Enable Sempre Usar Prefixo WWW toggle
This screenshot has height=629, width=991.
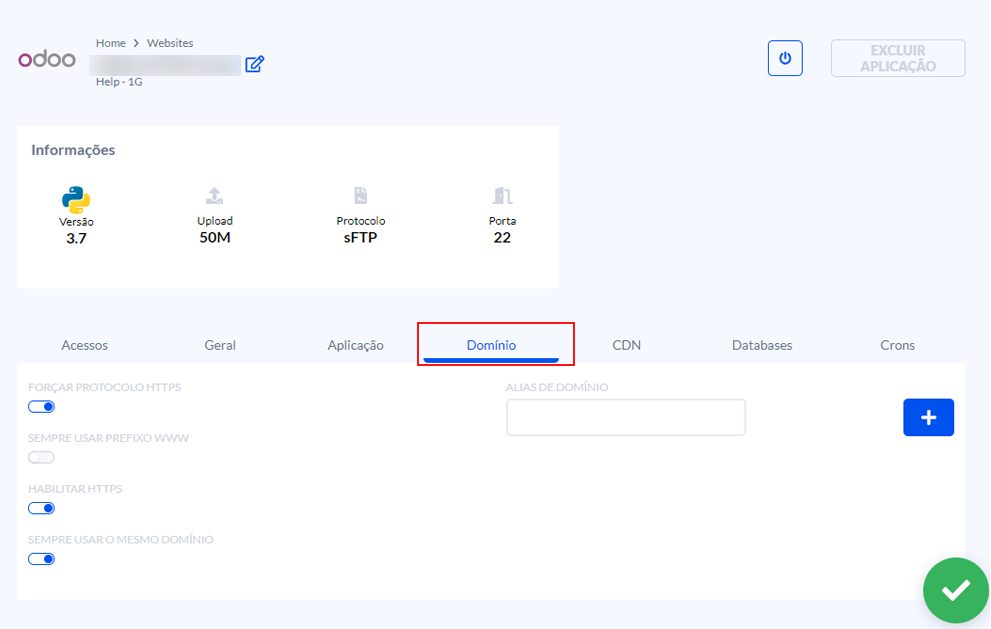point(41,457)
